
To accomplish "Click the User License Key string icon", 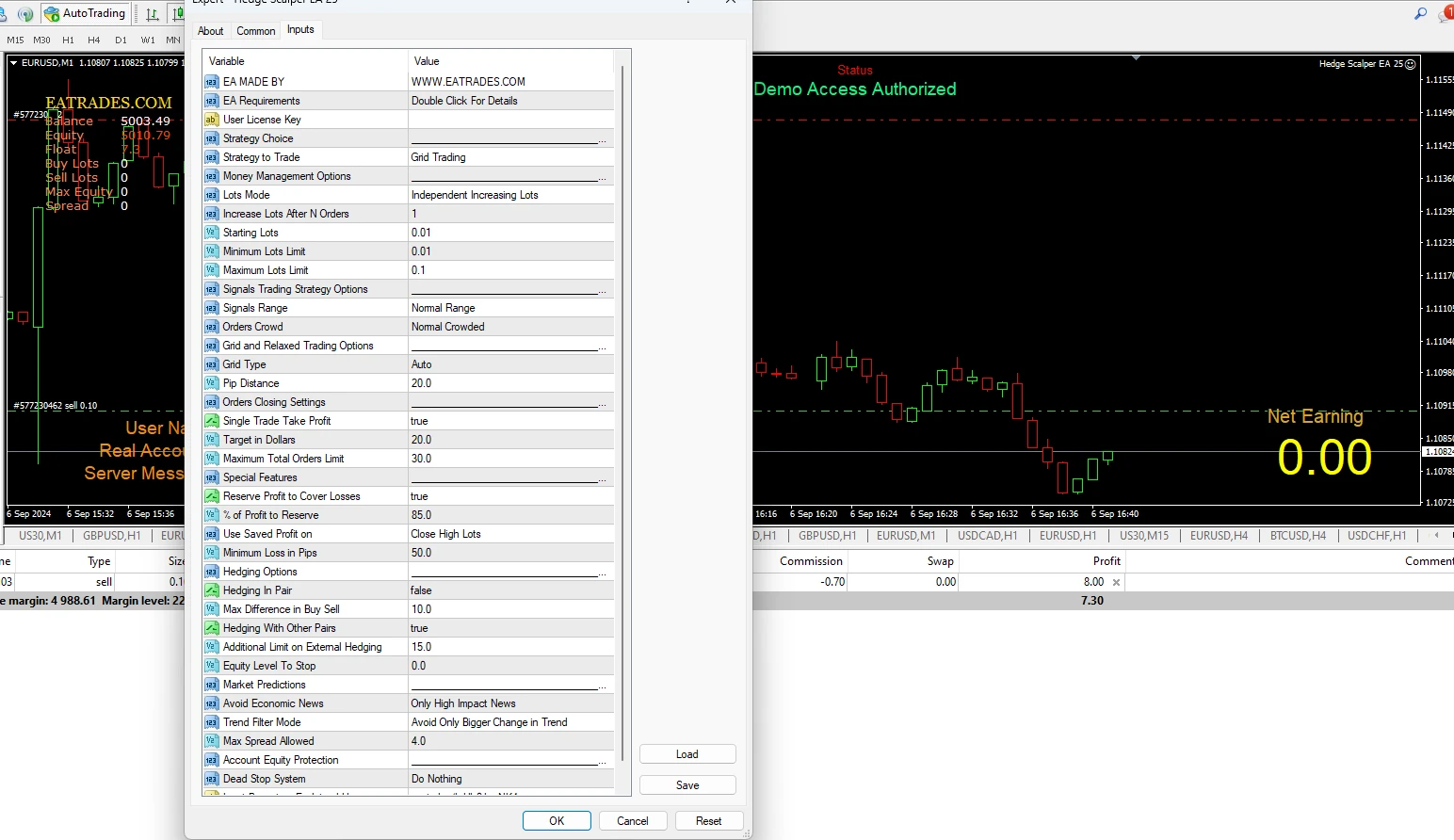I will click(x=211, y=120).
